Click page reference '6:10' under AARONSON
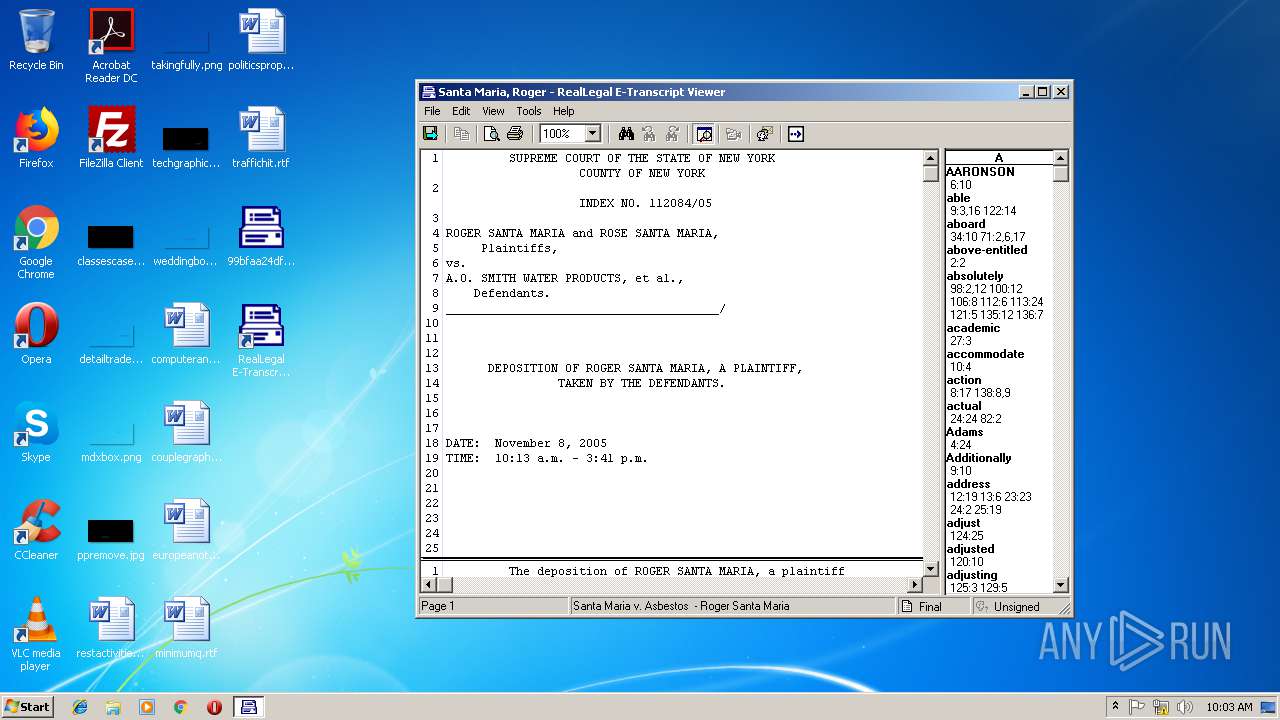1280x720 pixels. pos(961,185)
